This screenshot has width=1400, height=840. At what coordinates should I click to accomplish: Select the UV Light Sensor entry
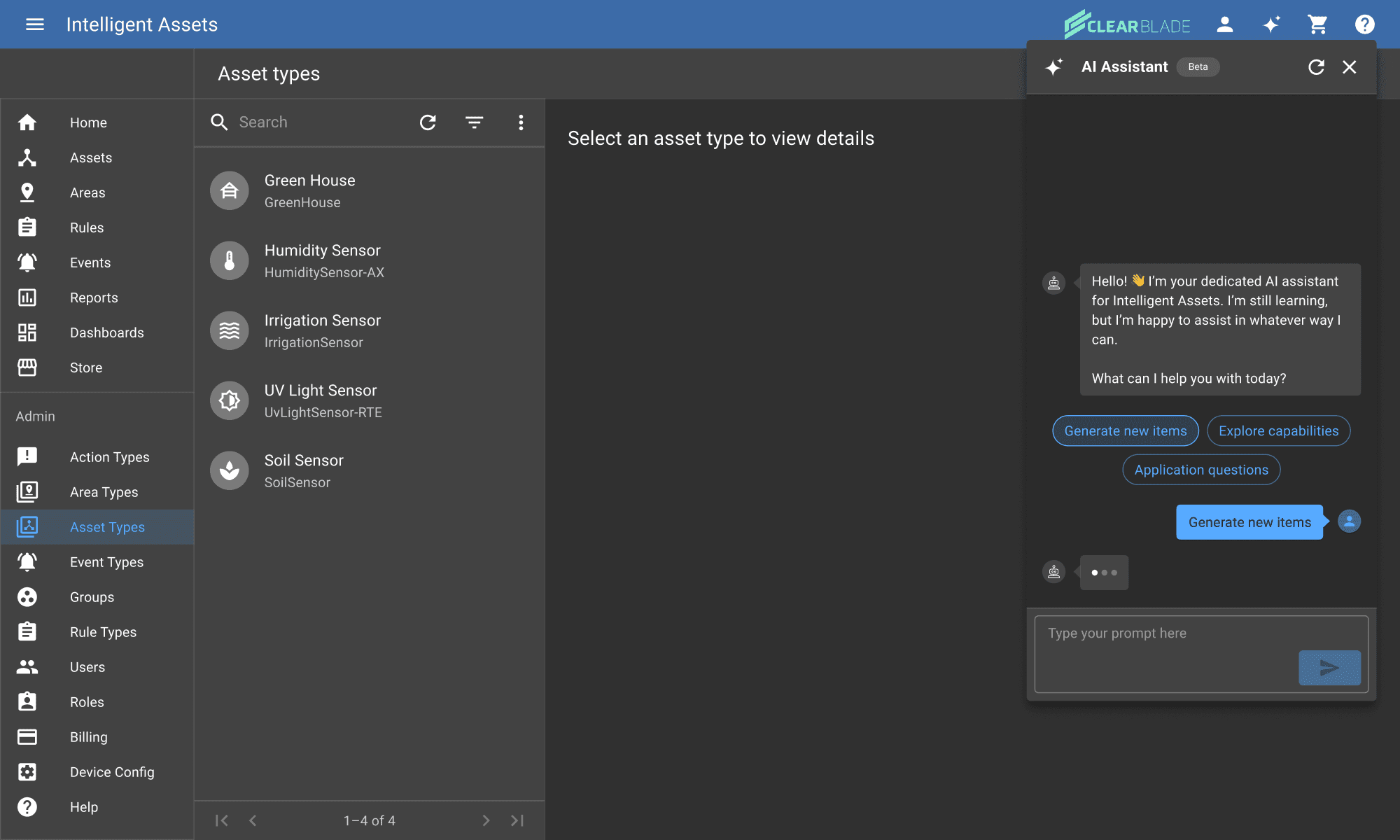pyautogui.click(x=321, y=400)
